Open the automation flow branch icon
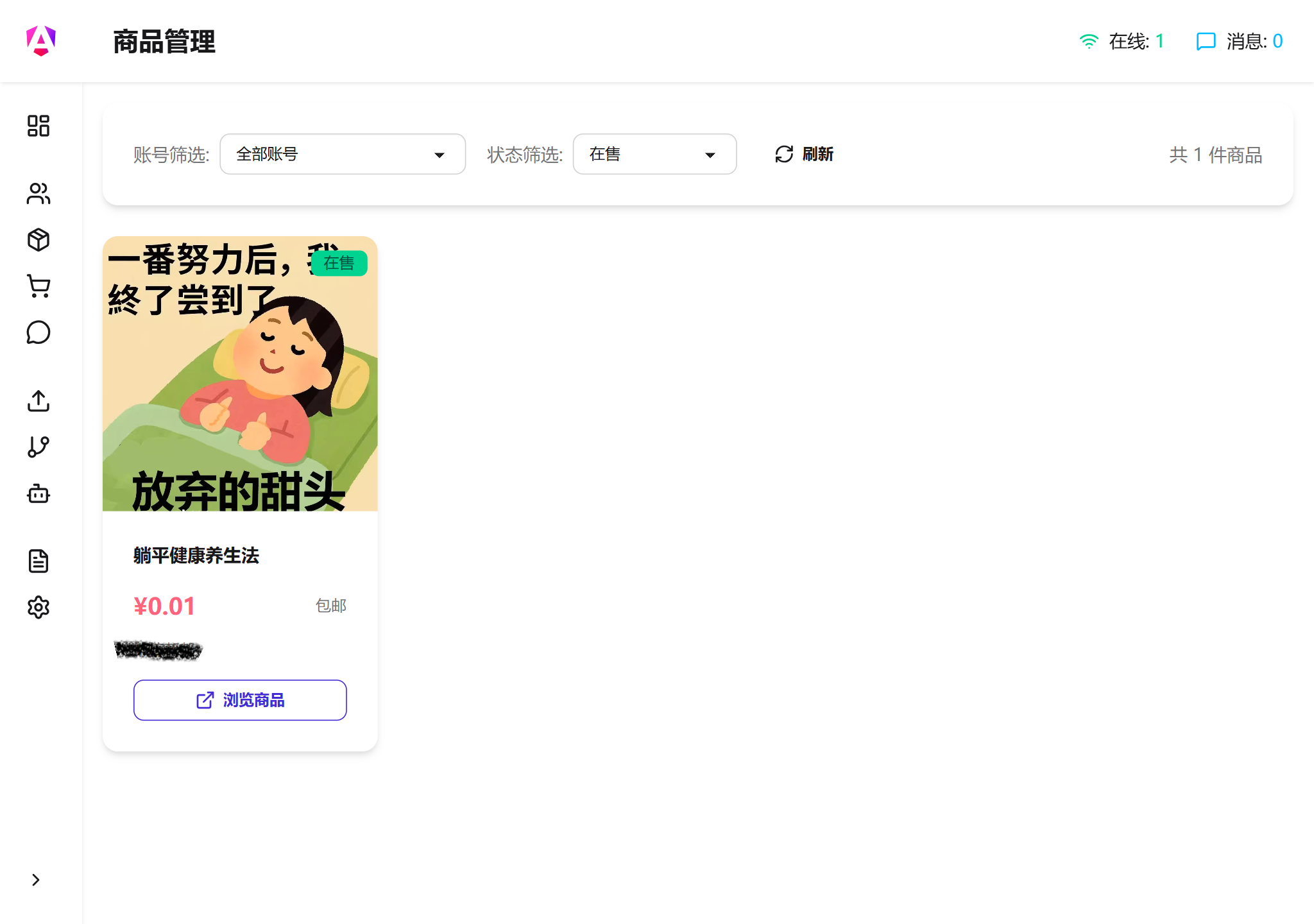Image resolution: width=1314 pixels, height=924 pixels. [x=38, y=446]
